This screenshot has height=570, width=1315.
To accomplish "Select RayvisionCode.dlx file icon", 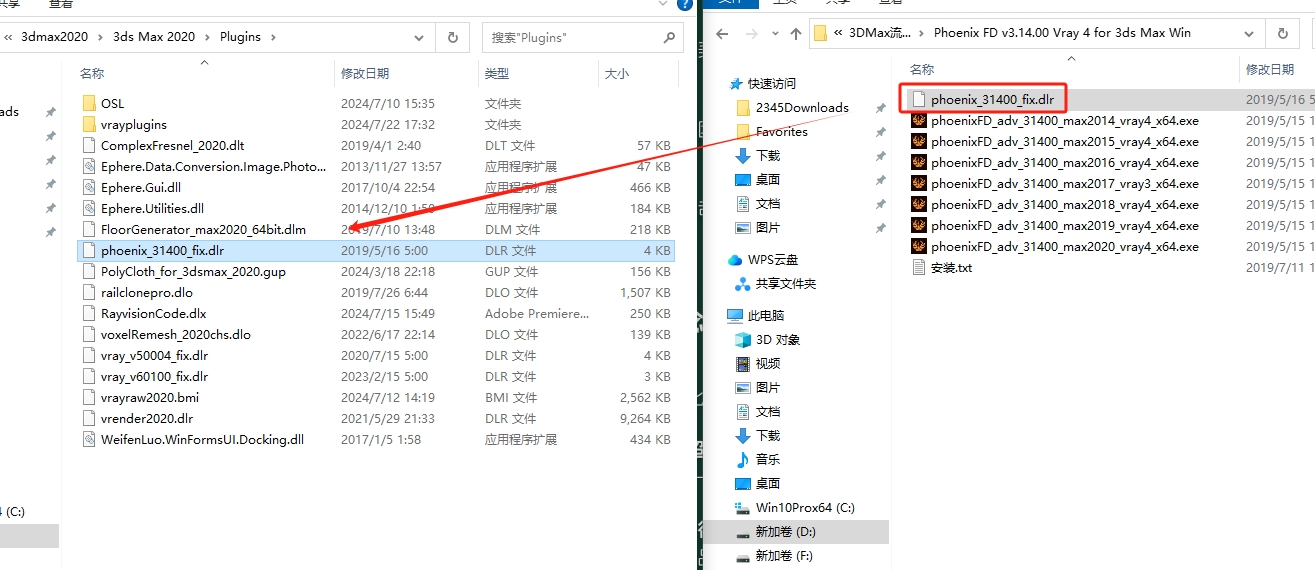I will coord(88,313).
